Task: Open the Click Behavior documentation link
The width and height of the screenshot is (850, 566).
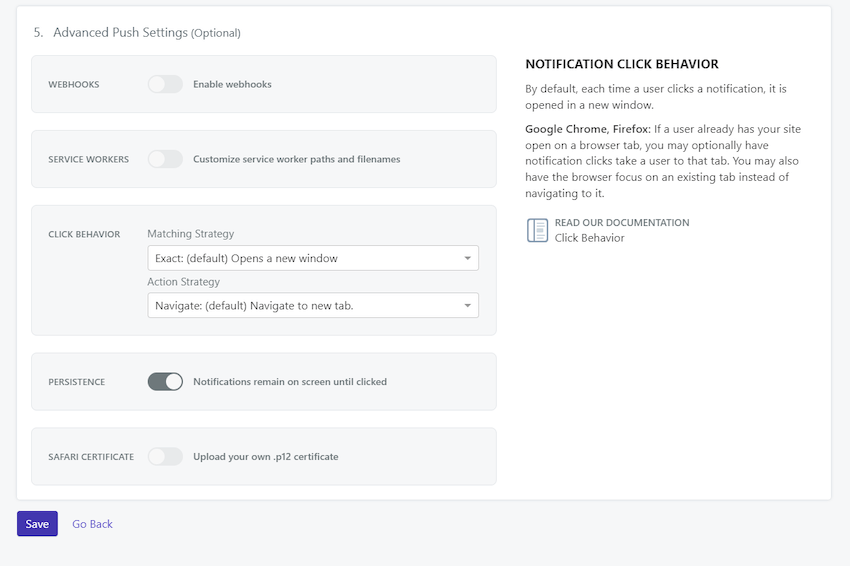Action: (x=589, y=238)
